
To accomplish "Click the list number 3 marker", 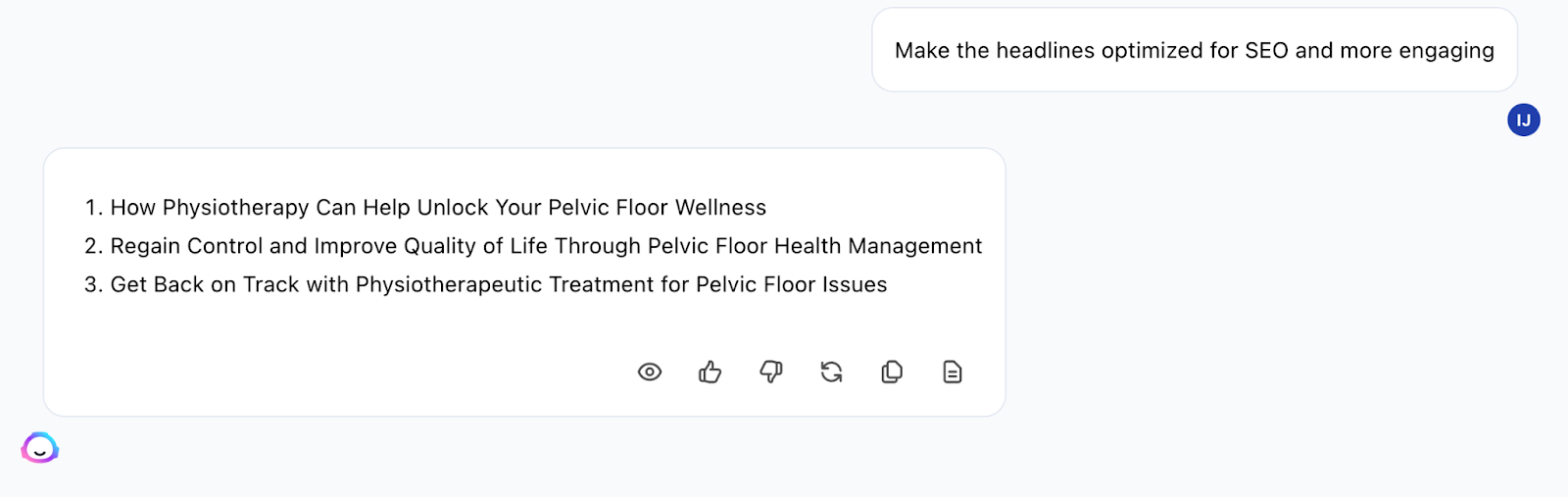I will coord(93,285).
